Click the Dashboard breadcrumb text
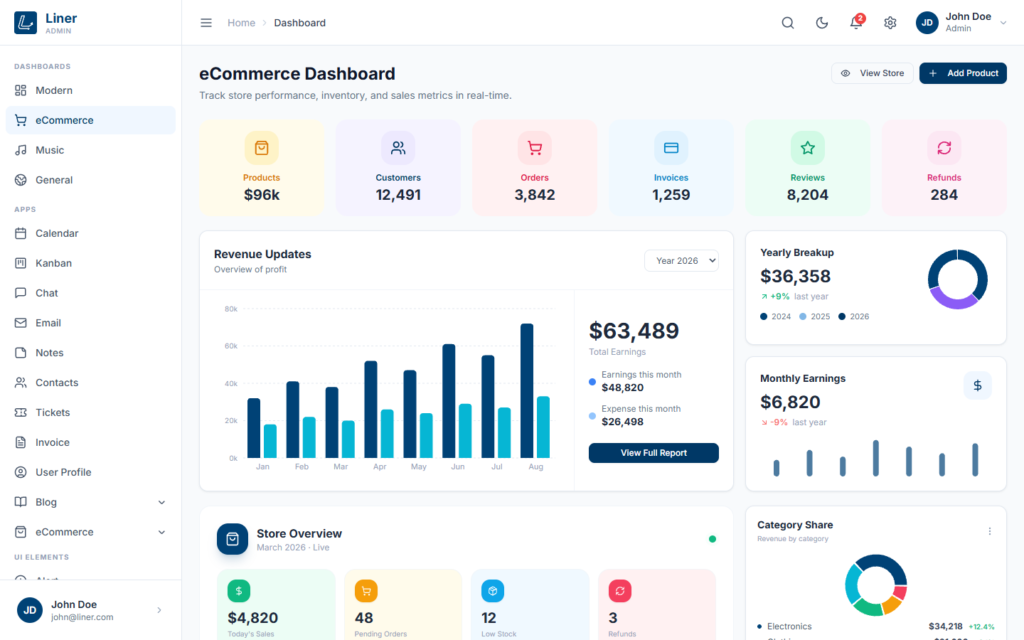The height and width of the screenshot is (640, 1024). pos(300,23)
